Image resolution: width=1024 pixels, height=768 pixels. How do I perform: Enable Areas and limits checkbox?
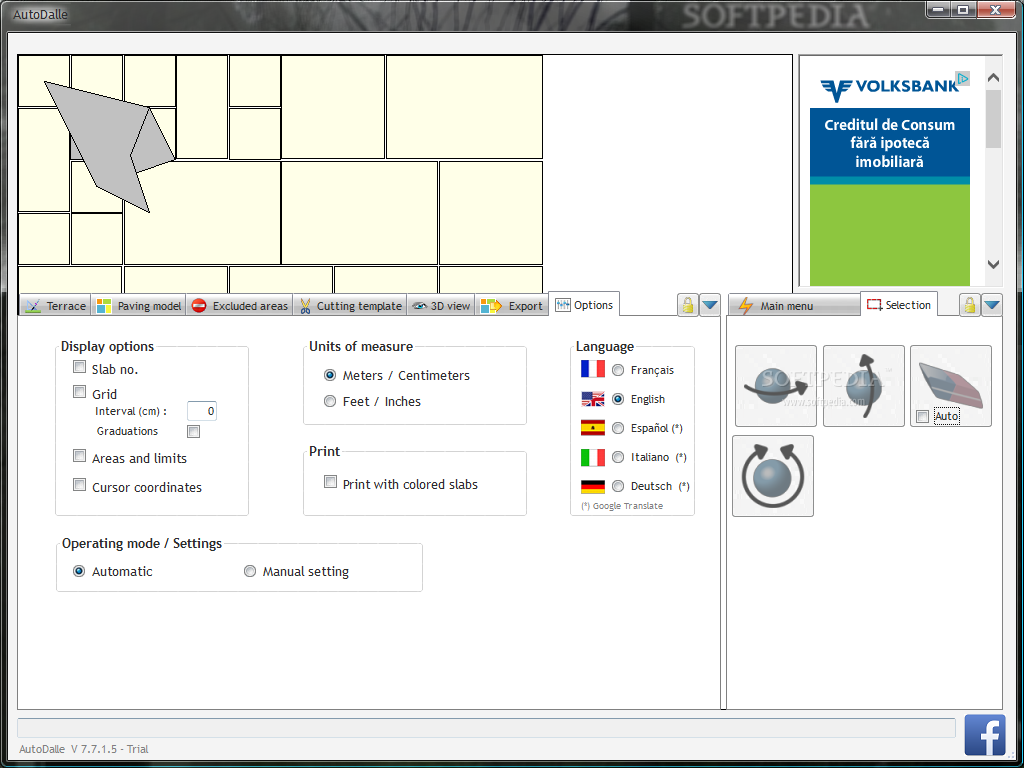80,456
